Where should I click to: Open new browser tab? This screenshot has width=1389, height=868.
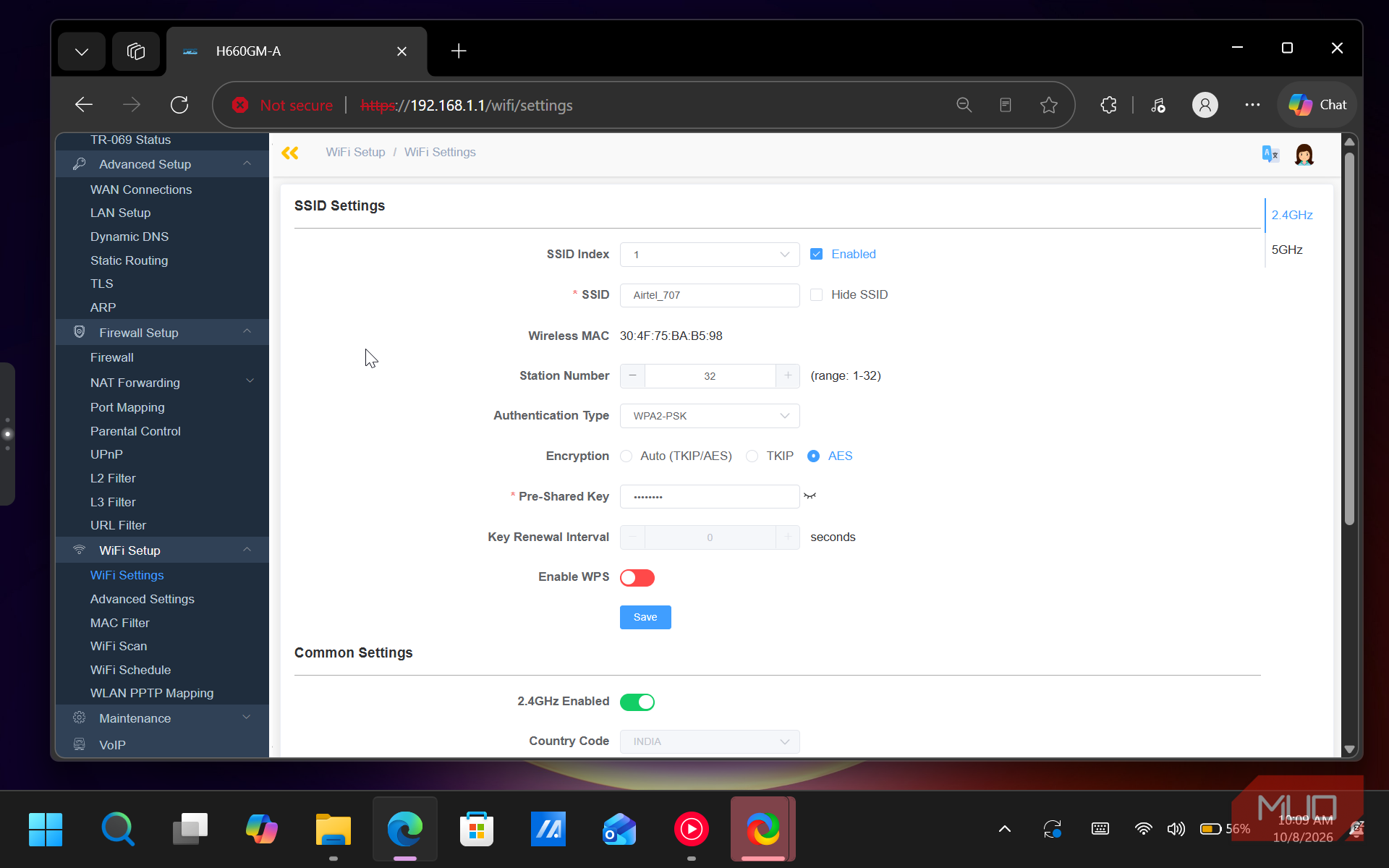point(459,51)
